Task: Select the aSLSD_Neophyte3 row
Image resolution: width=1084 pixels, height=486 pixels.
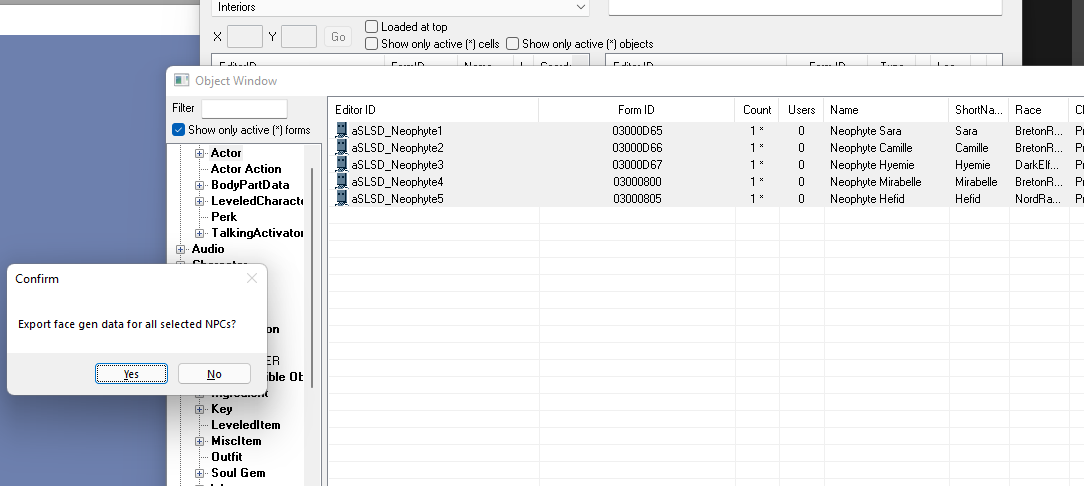Action: point(705,165)
